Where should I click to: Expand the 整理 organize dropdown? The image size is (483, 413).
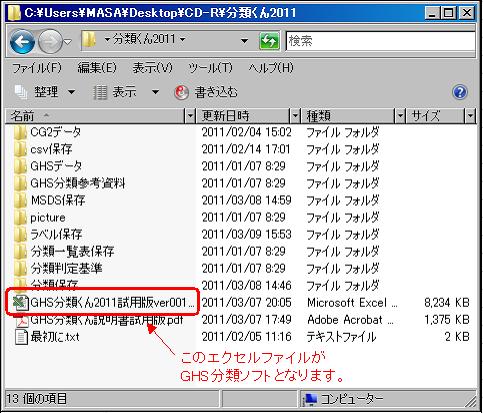(x=72, y=92)
